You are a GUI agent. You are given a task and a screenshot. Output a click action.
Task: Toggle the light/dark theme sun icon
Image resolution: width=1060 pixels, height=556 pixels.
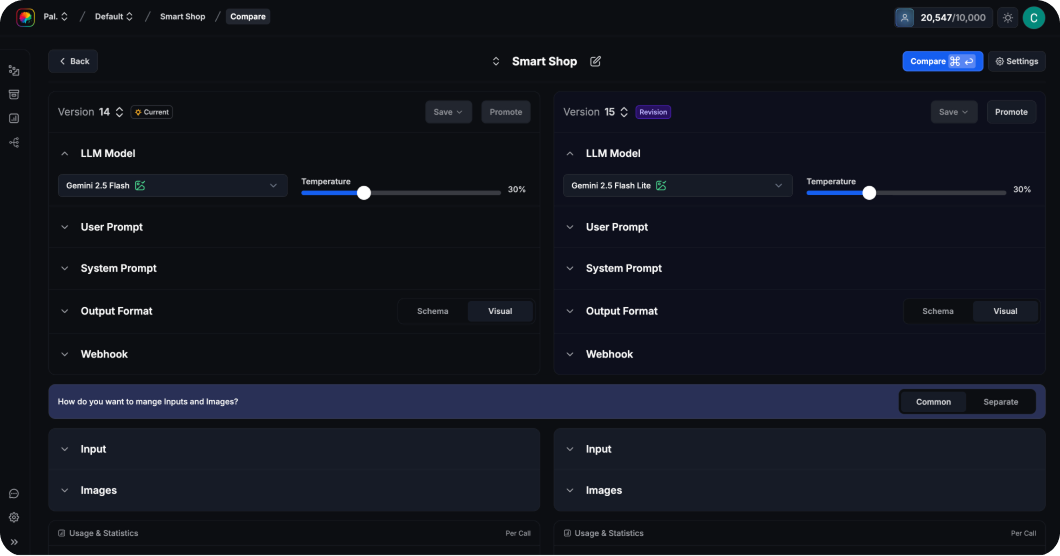click(x=1007, y=17)
